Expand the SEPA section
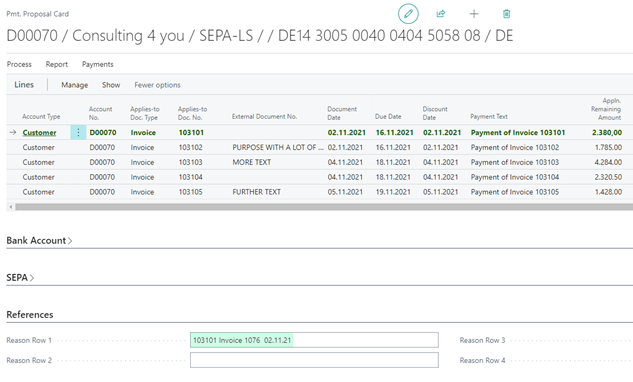Screen dimensions: 633x382 [20, 277]
